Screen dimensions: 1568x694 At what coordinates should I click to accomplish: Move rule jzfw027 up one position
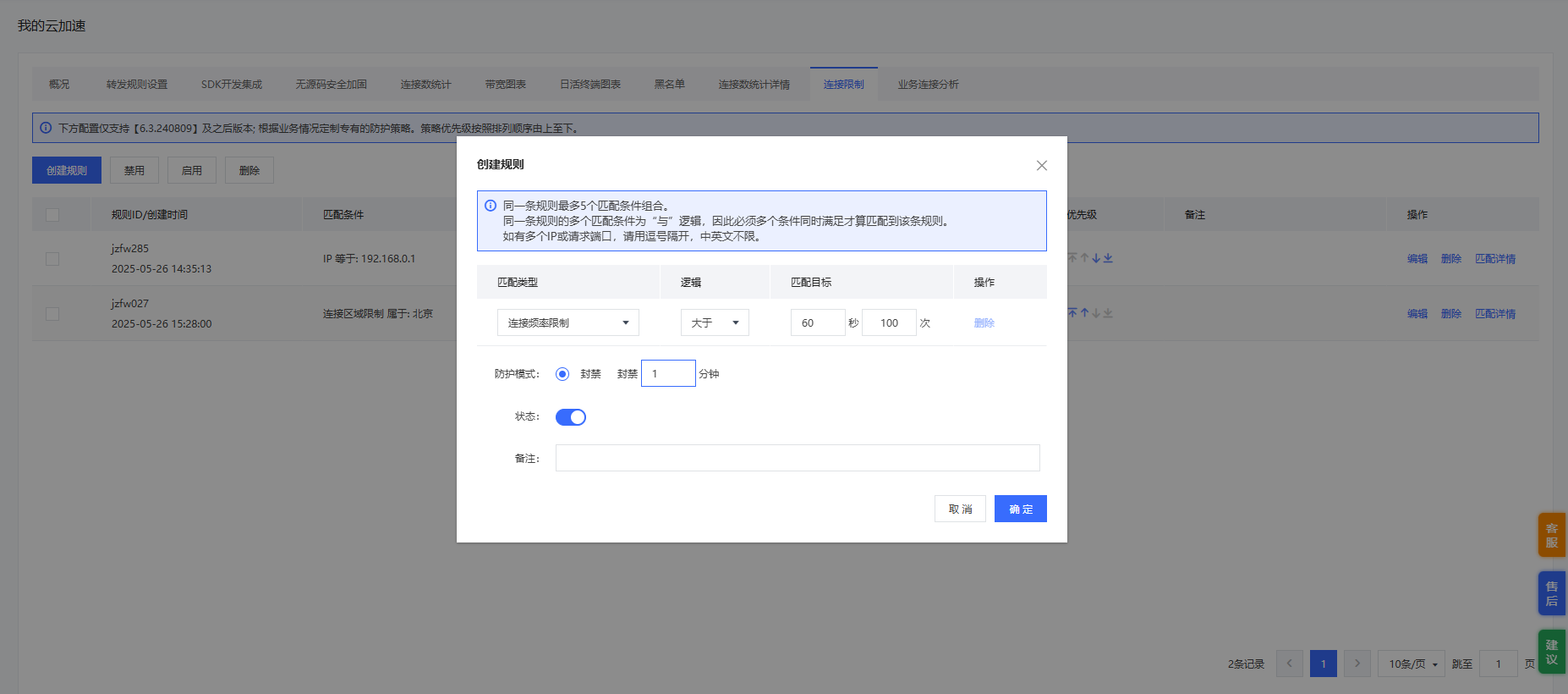click(1084, 313)
